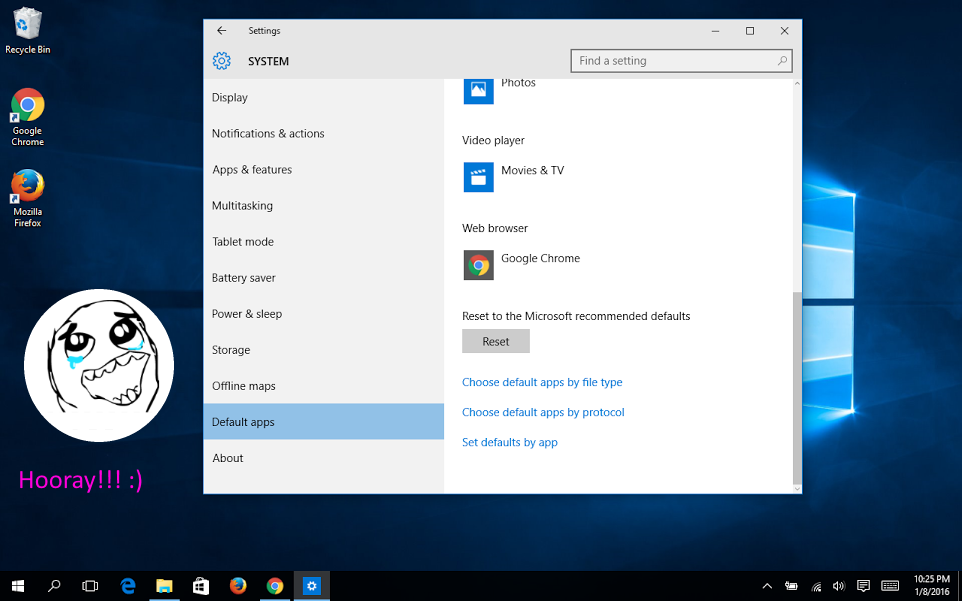962x601 pixels.
Task: Click the Reset defaults button
Action: (496, 342)
